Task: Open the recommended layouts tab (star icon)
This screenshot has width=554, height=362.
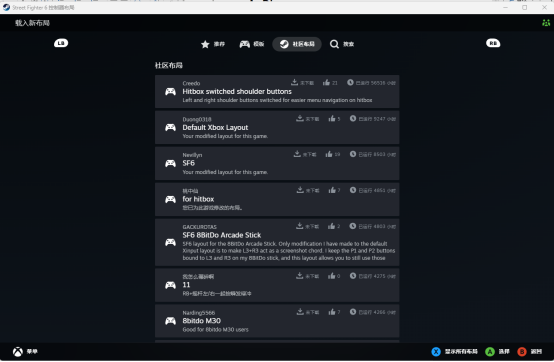Action: click(x=213, y=44)
